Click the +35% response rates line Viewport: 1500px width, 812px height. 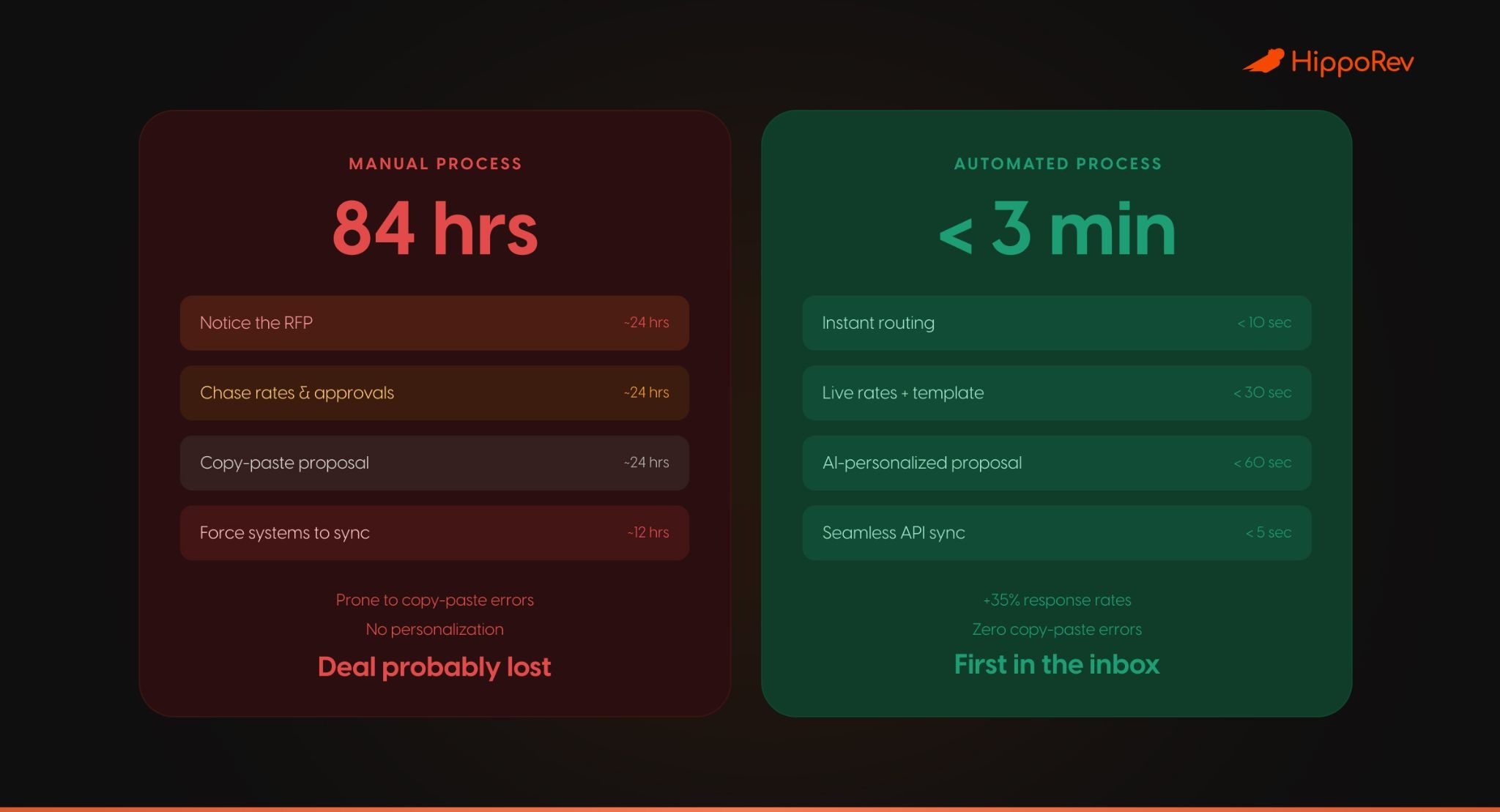(1056, 600)
